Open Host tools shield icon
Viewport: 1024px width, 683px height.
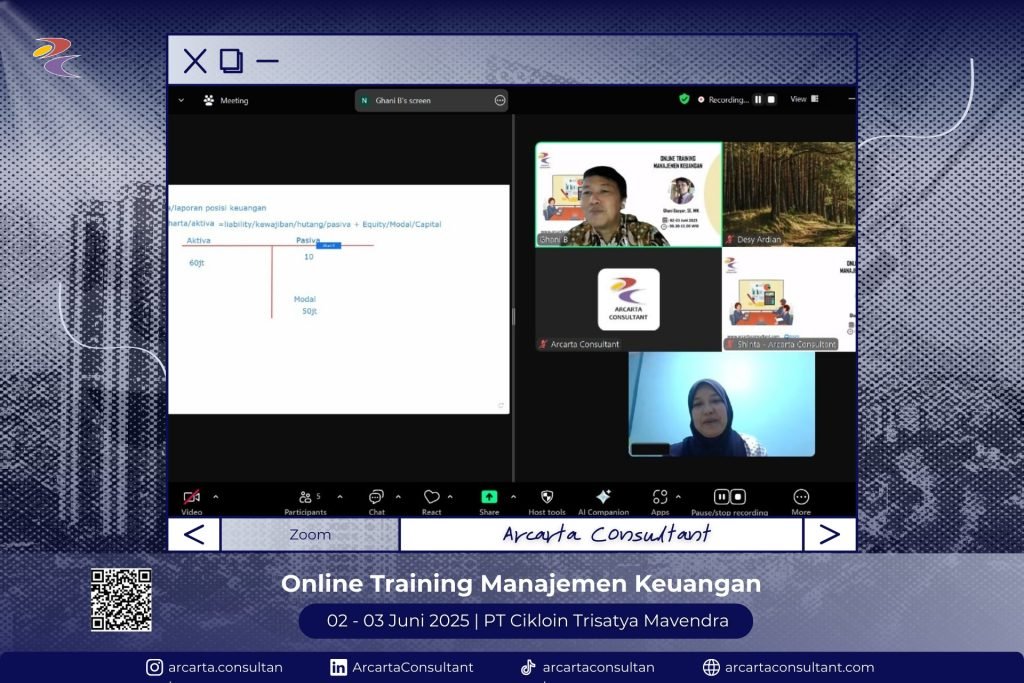point(547,497)
